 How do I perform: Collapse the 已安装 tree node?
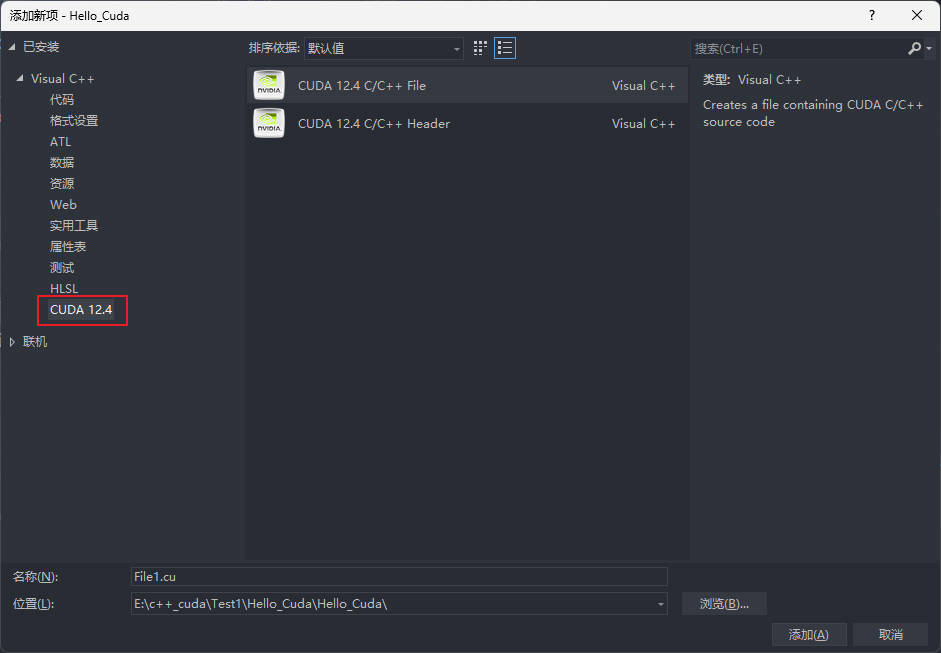pos(12,47)
